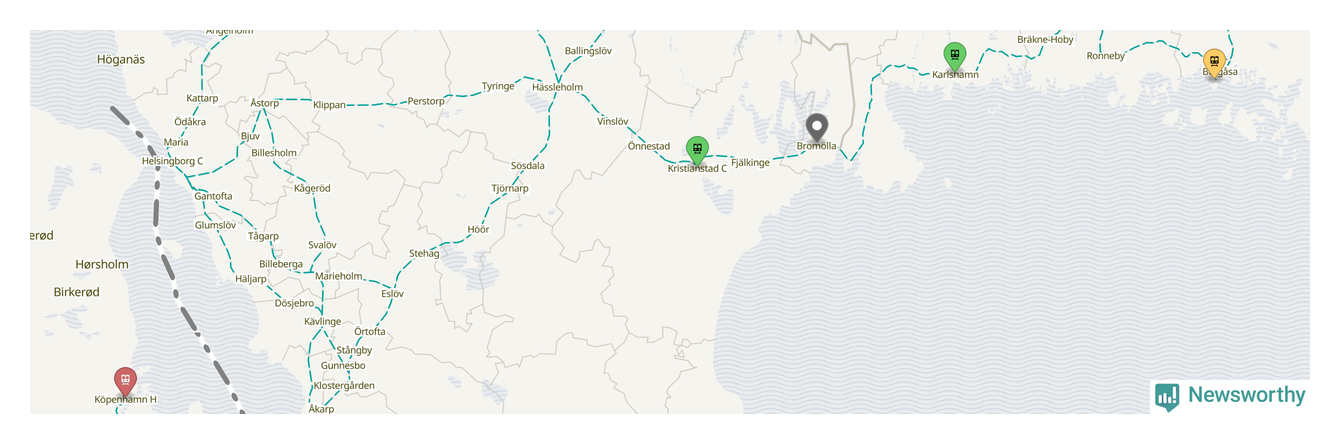1340x444 pixels.
Task: Select the Höör town label
Action: (x=478, y=230)
